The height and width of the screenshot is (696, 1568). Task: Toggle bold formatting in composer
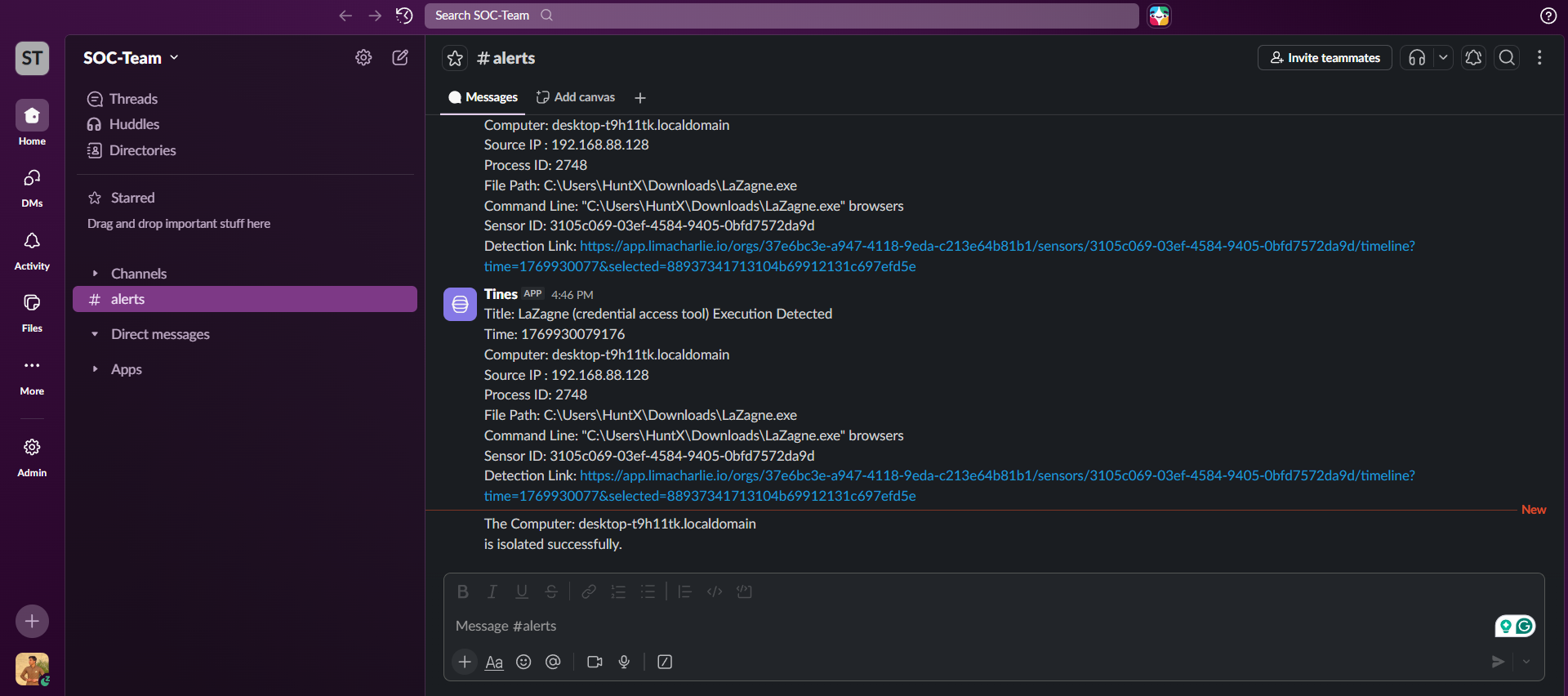(x=463, y=591)
